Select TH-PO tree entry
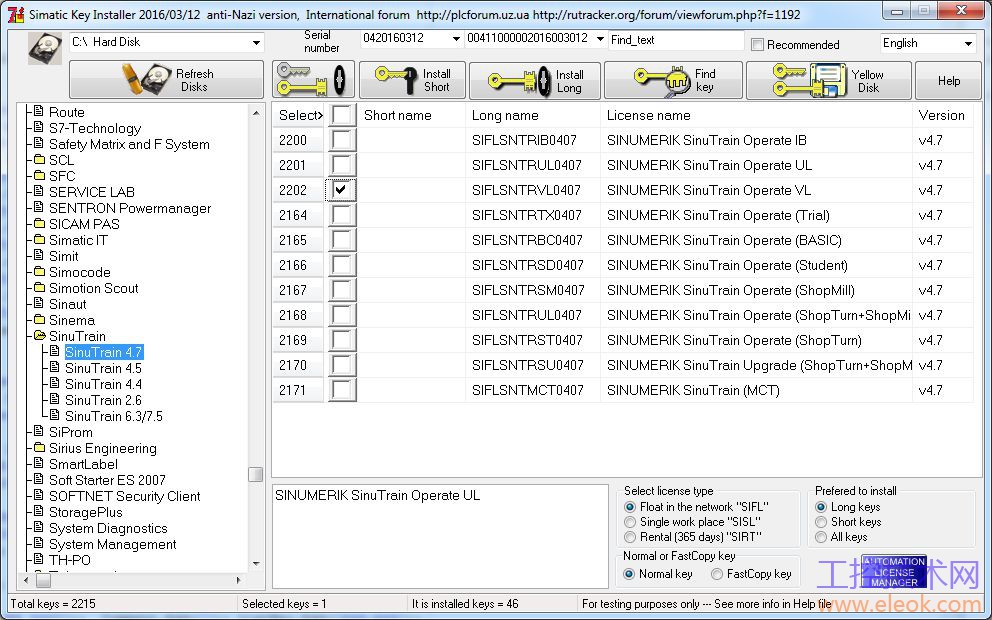Screen dimensions: 992x620 (x=70, y=560)
